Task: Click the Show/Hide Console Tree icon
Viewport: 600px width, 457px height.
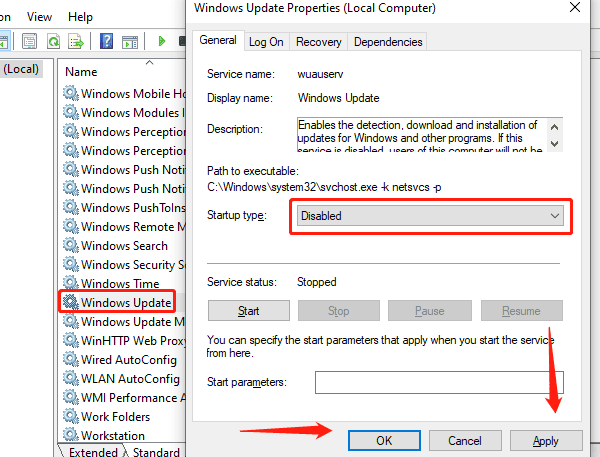Action: coord(4,42)
